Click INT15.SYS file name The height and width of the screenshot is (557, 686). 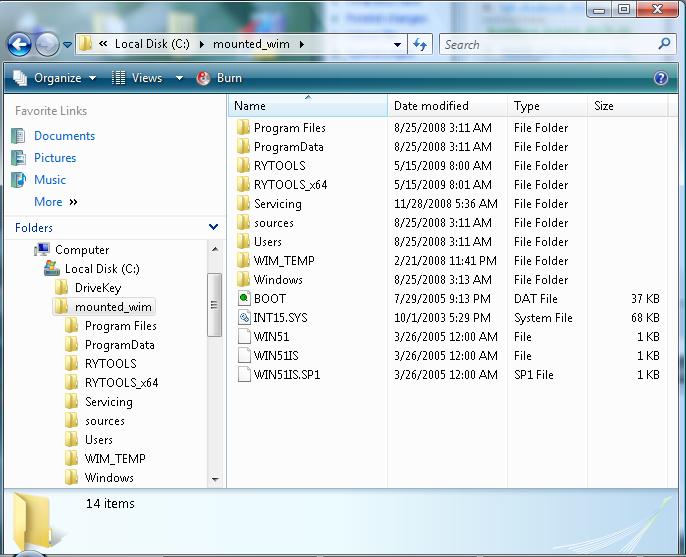(x=280, y=318)
